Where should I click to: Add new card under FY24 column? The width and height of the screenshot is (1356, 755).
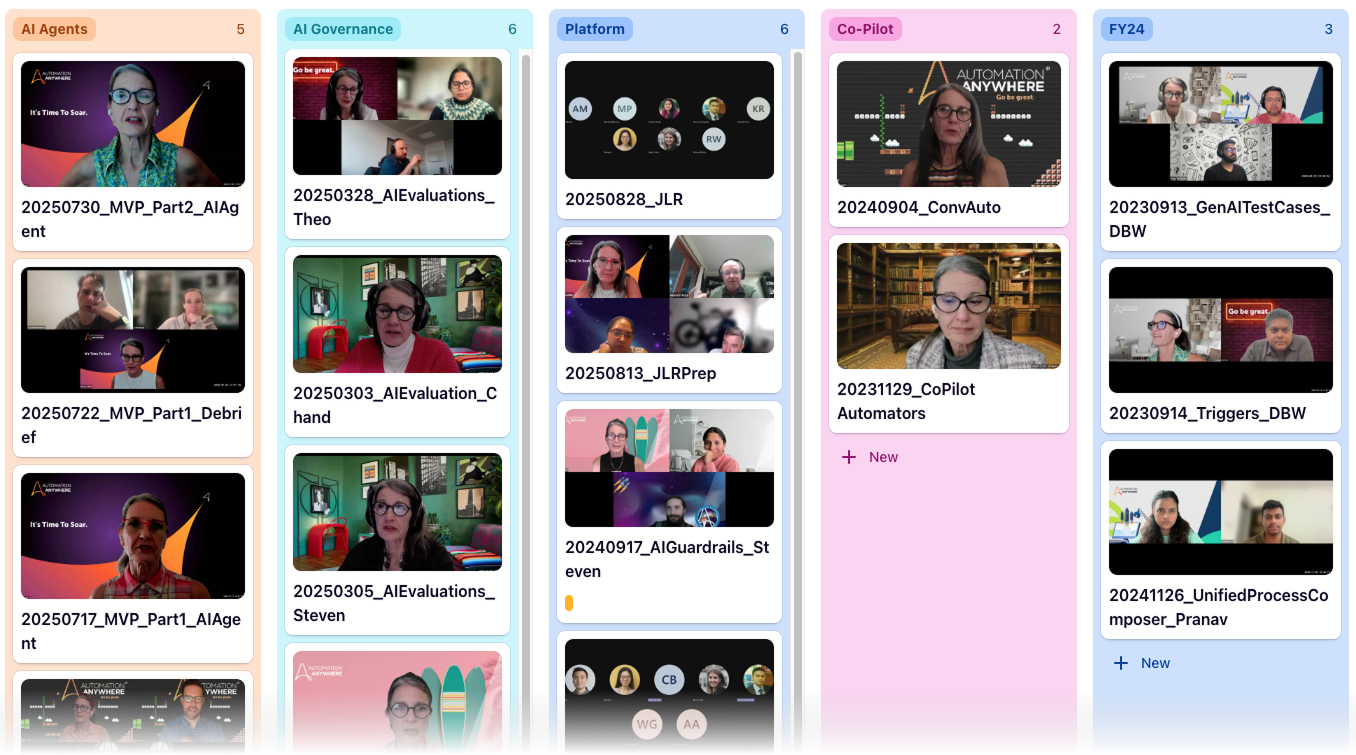coord(1142,663)
